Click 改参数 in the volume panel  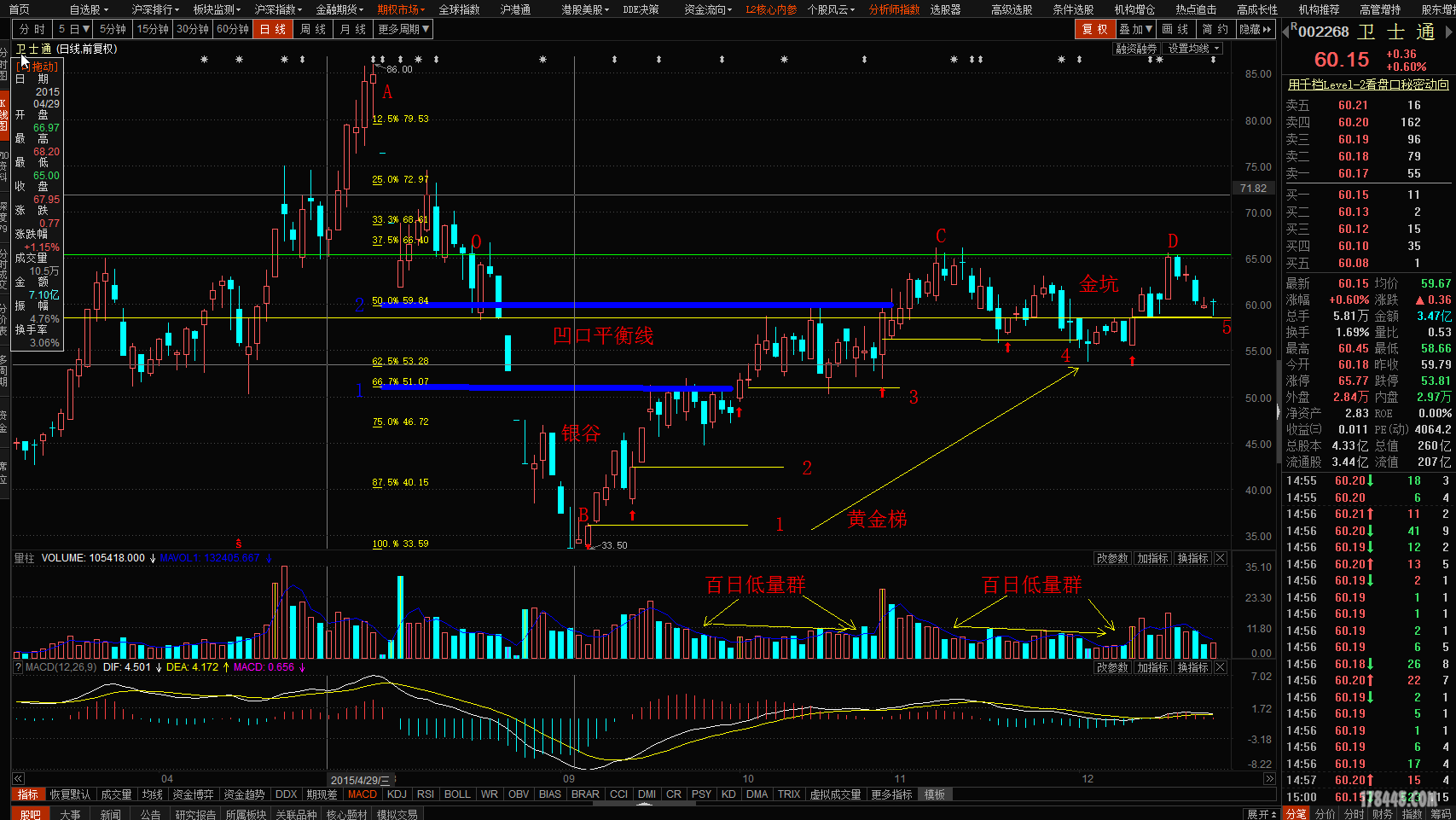[1112, 558]
